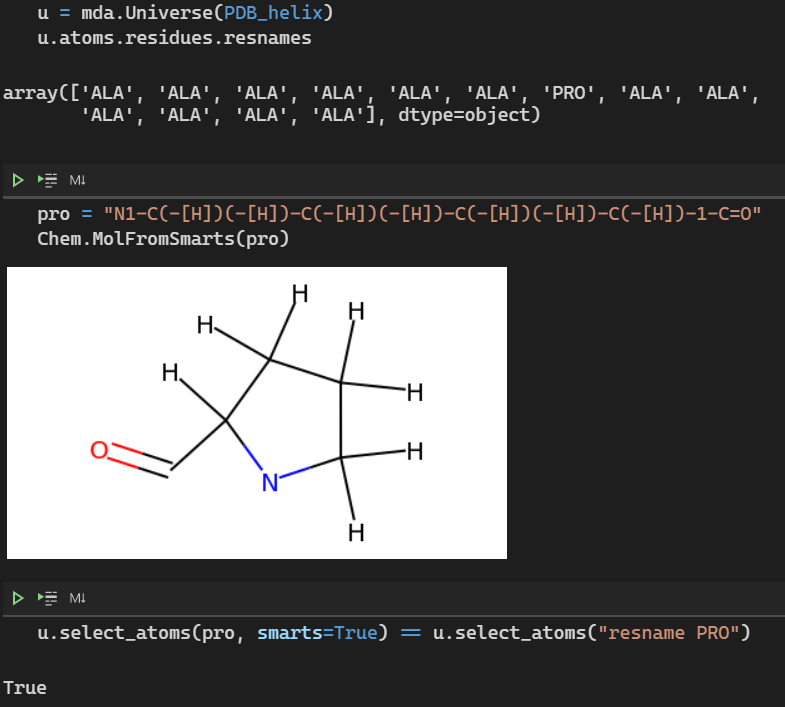Click the red O atom in the molecule
This screenshot has height=707, width=785.
pyautogui.click(x=99, y=450)
